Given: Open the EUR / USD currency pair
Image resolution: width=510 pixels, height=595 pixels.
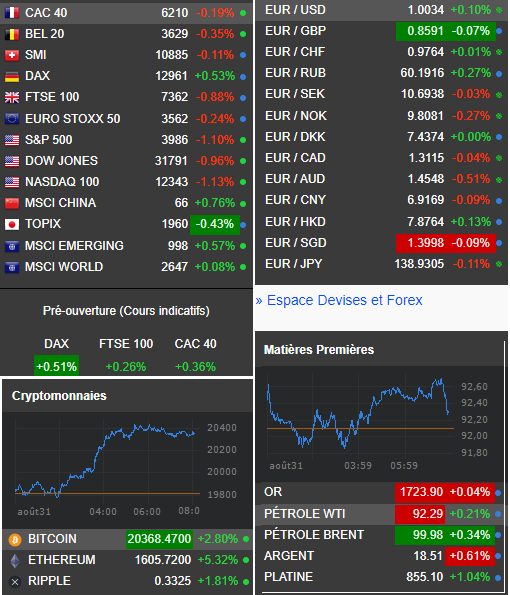Looking at the screenshot, I should pyautogui.click(x=295, y=10).
